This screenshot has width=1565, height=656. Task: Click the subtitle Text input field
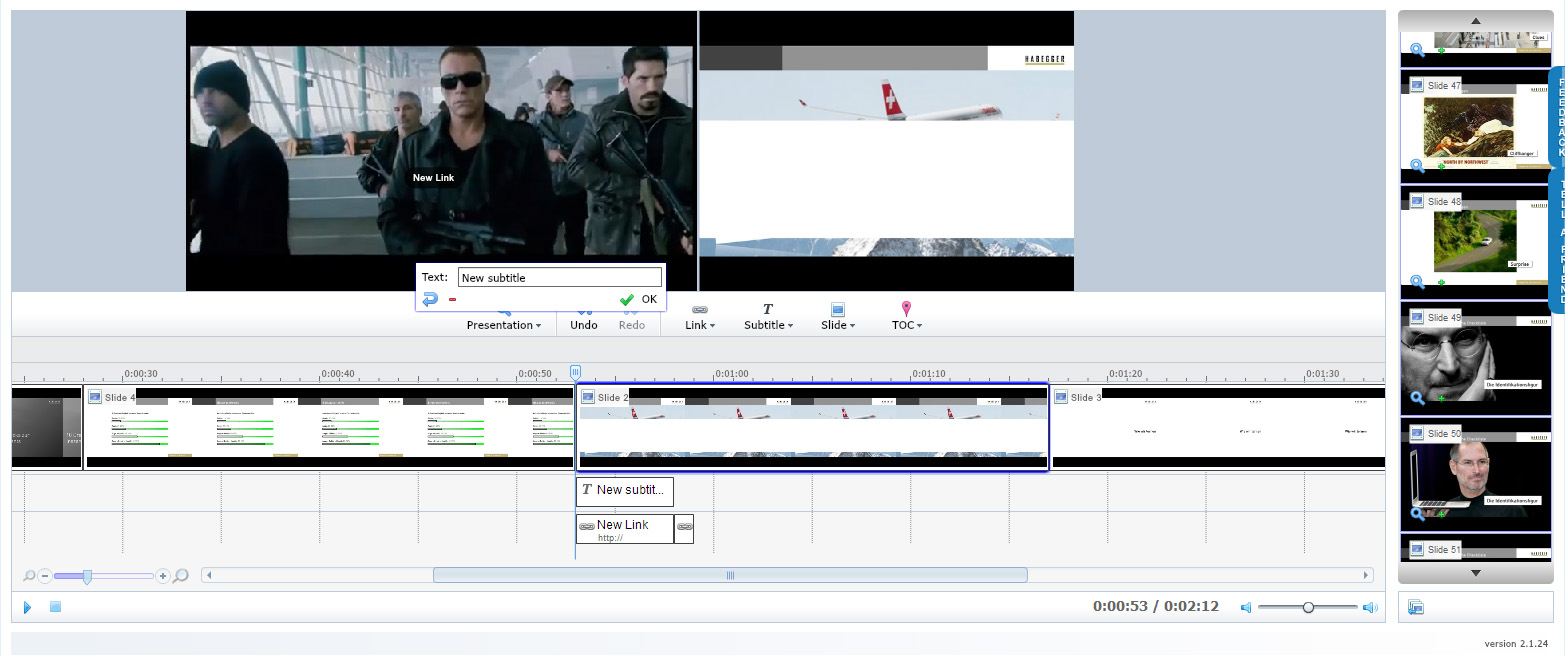pos(559,277)
